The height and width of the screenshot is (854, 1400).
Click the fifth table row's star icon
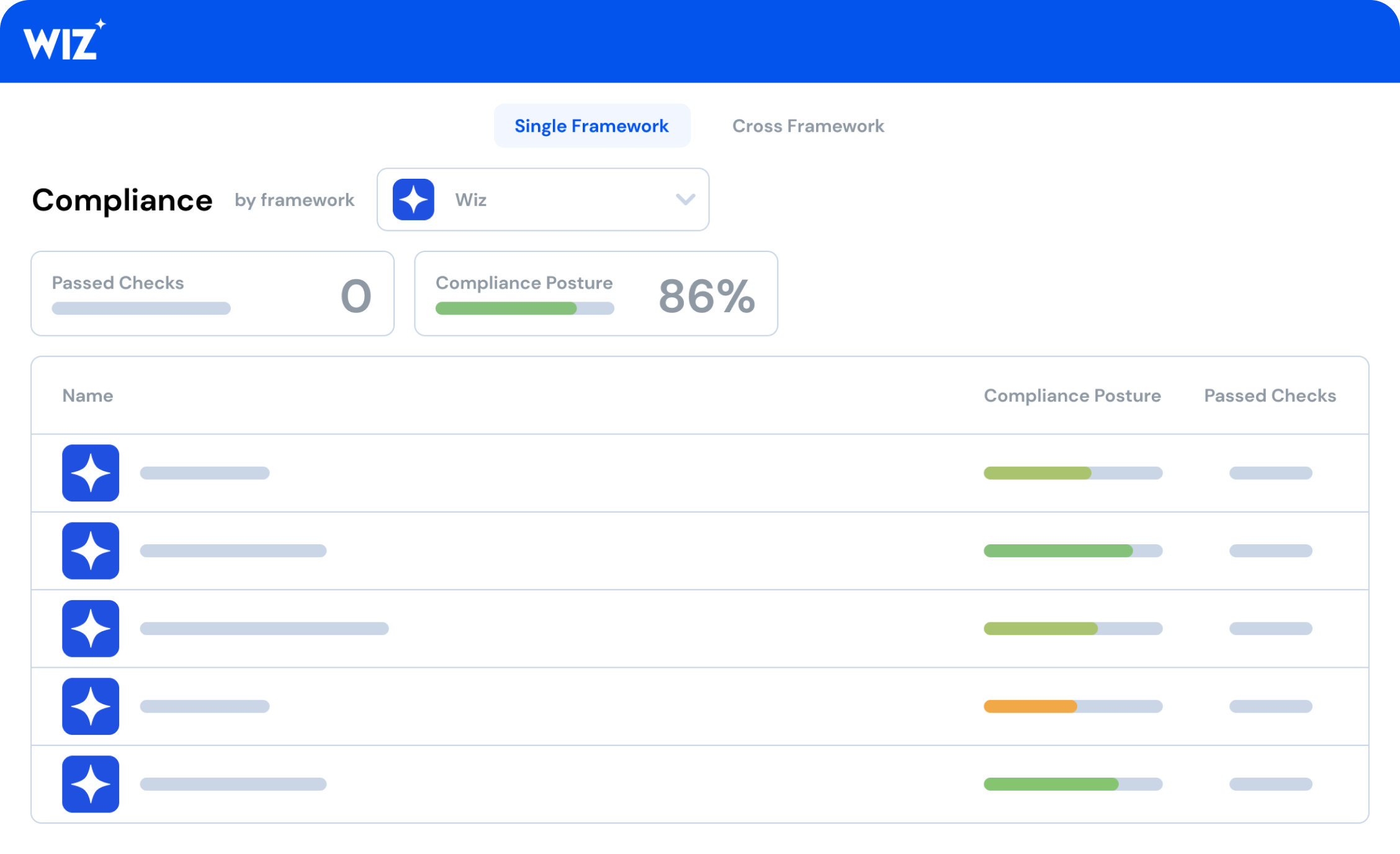(x=91, y=784)
